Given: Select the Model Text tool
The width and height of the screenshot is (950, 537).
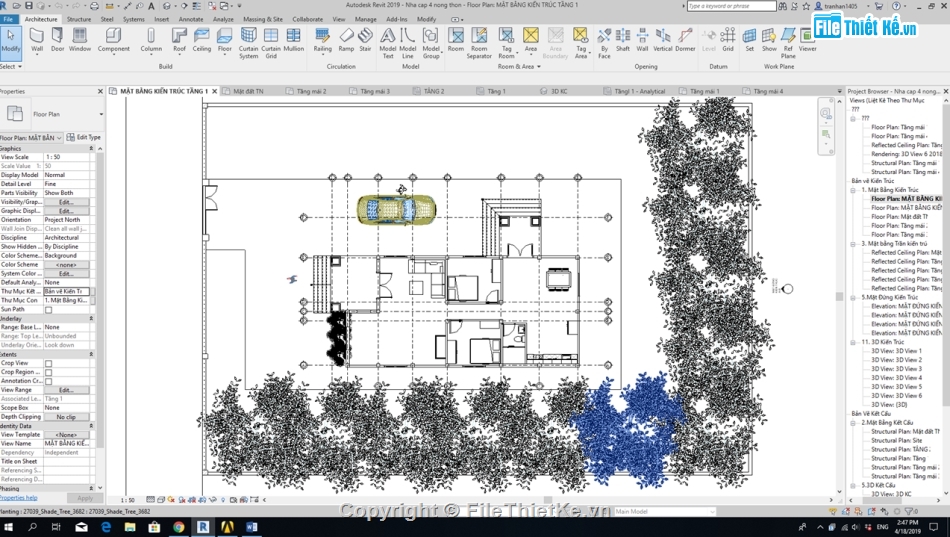Looking at the screenshot, I should [x=388, y=43].
